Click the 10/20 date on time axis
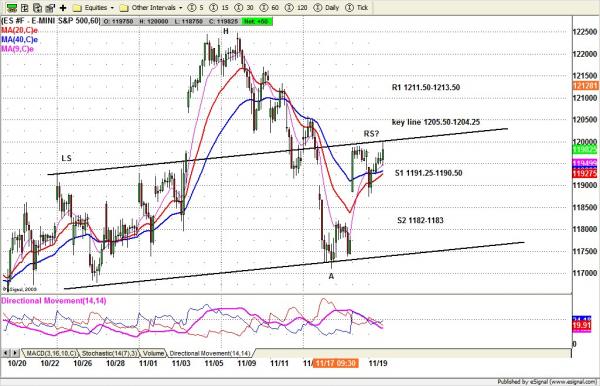The width and height of the screenshot is (600, 386). coord(17,363)
